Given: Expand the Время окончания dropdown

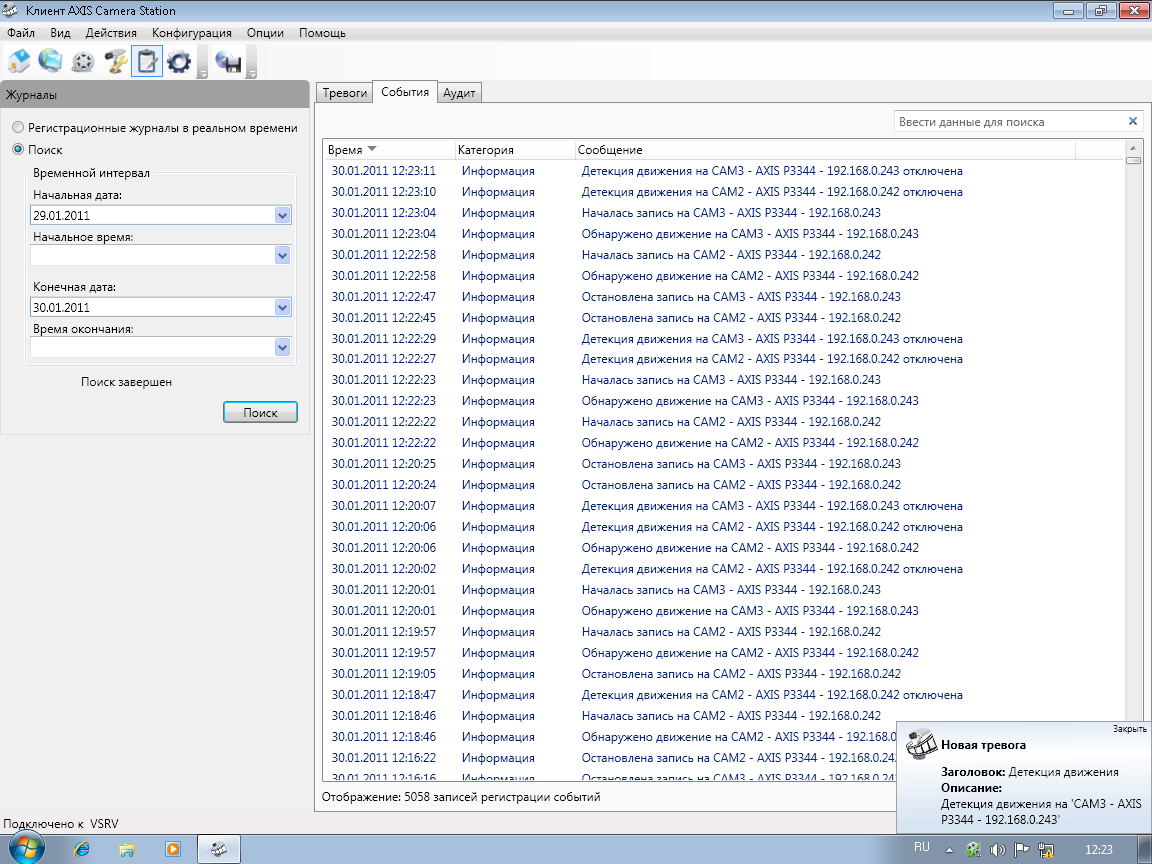Looking at the screenshot, I should click(x=282, y=348).
